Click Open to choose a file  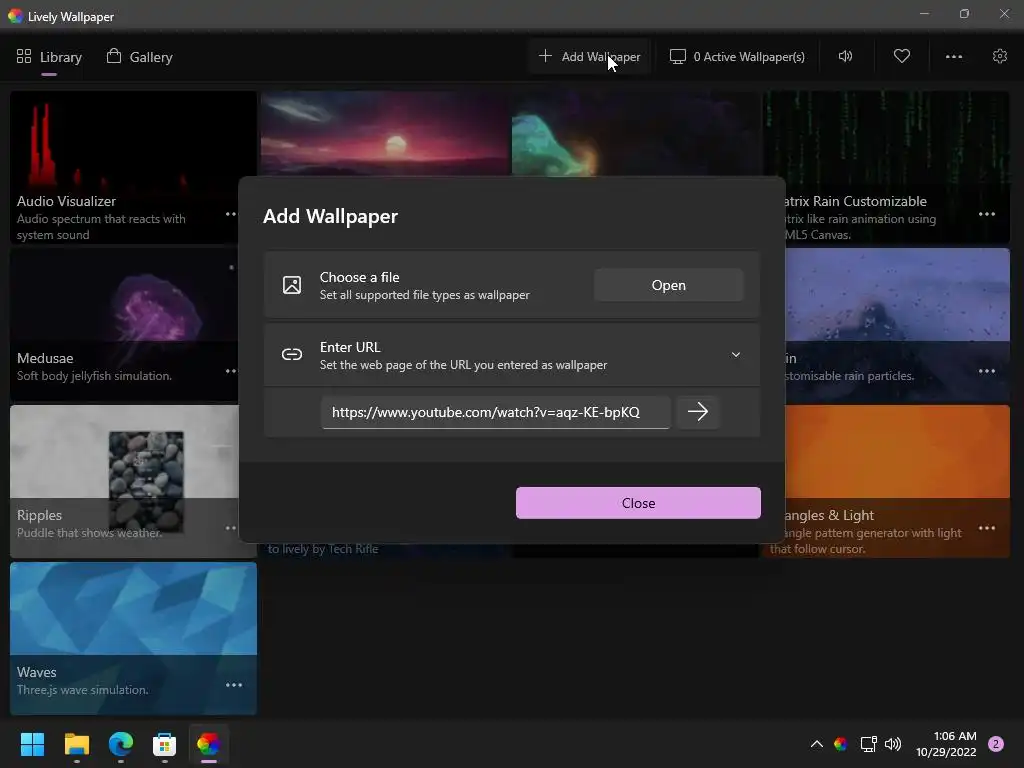[x=669, y=285]
